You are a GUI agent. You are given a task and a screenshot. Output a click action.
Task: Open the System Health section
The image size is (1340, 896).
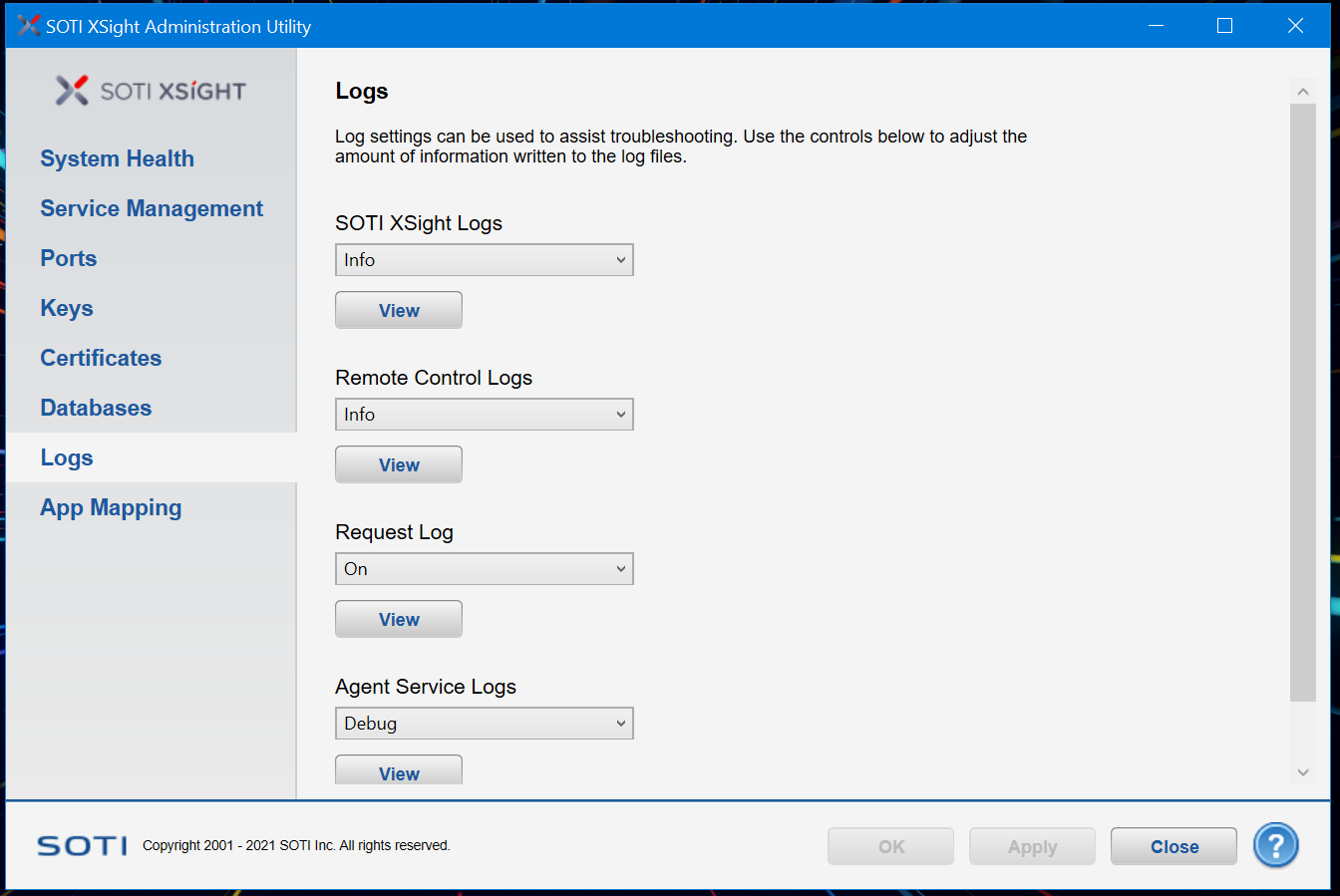point(117,158)
